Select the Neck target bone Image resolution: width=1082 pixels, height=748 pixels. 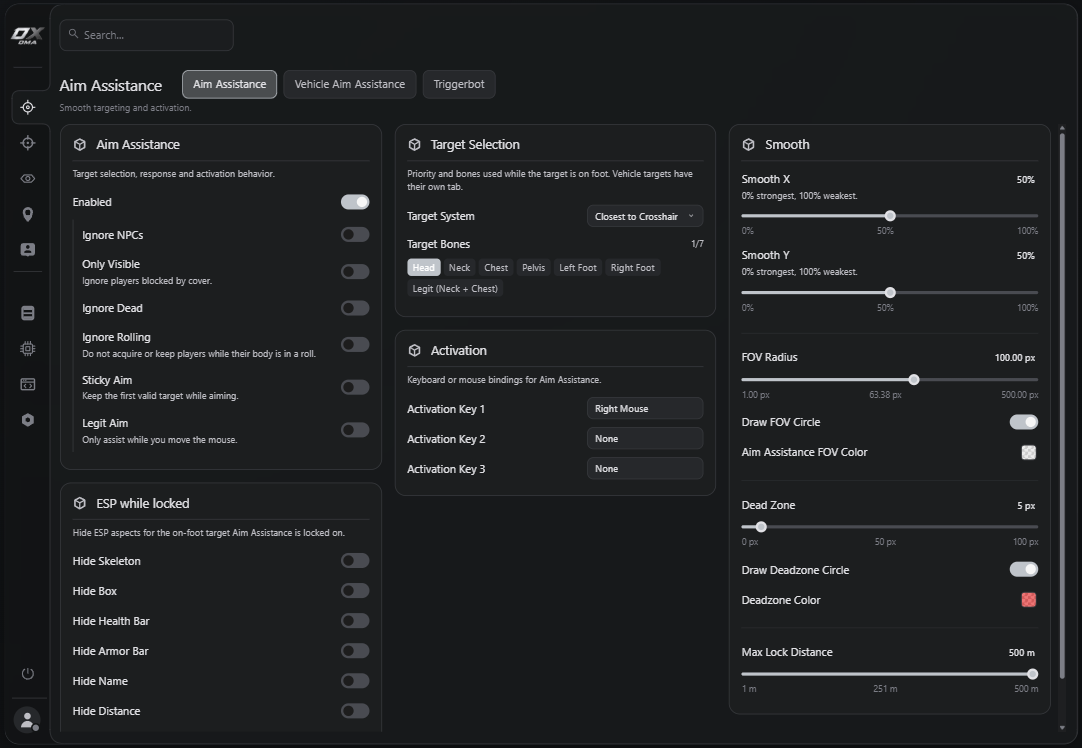point(460,268)
